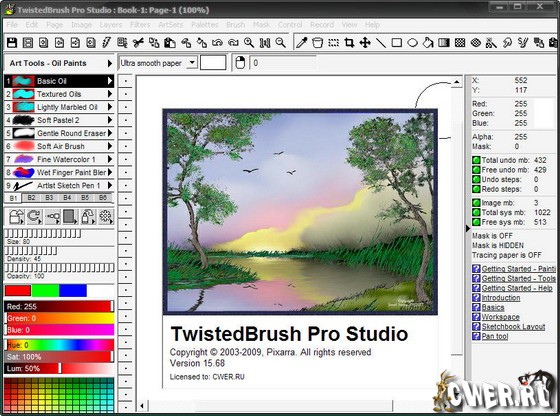Click the scissors cut icon
The width and height of the screenshot is (560, 416).
[138, 43]
